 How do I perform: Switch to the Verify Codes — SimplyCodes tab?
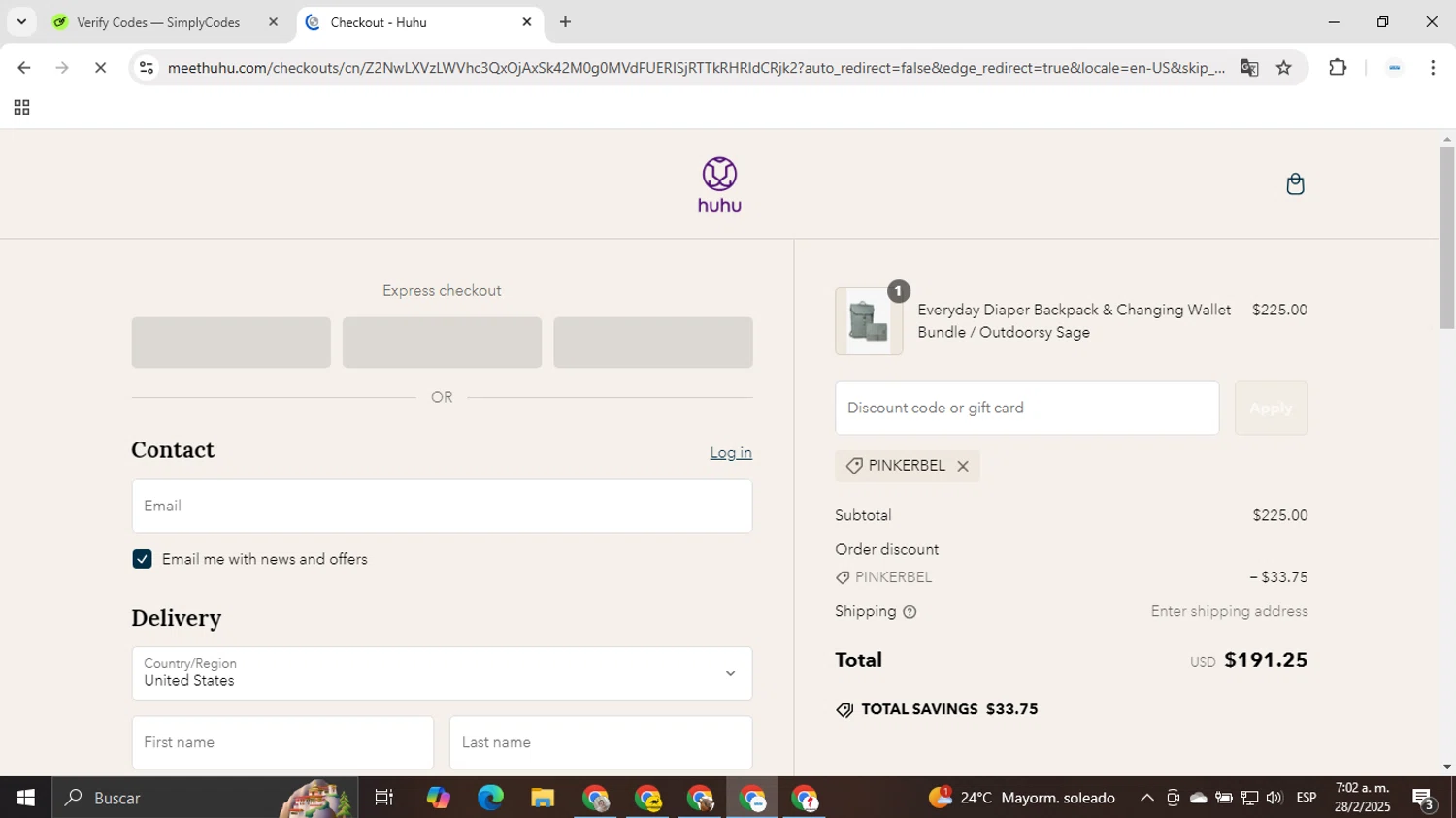tap(158, 22)
